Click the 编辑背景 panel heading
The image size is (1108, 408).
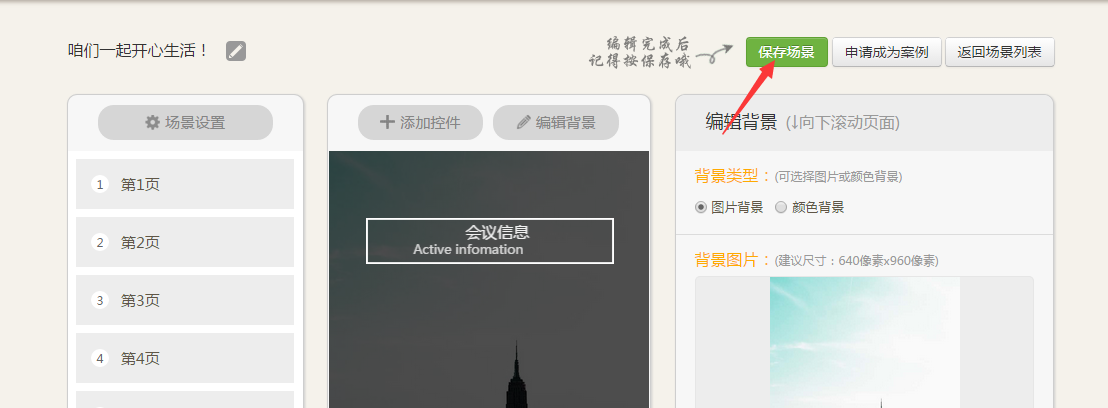coord(741,122)
